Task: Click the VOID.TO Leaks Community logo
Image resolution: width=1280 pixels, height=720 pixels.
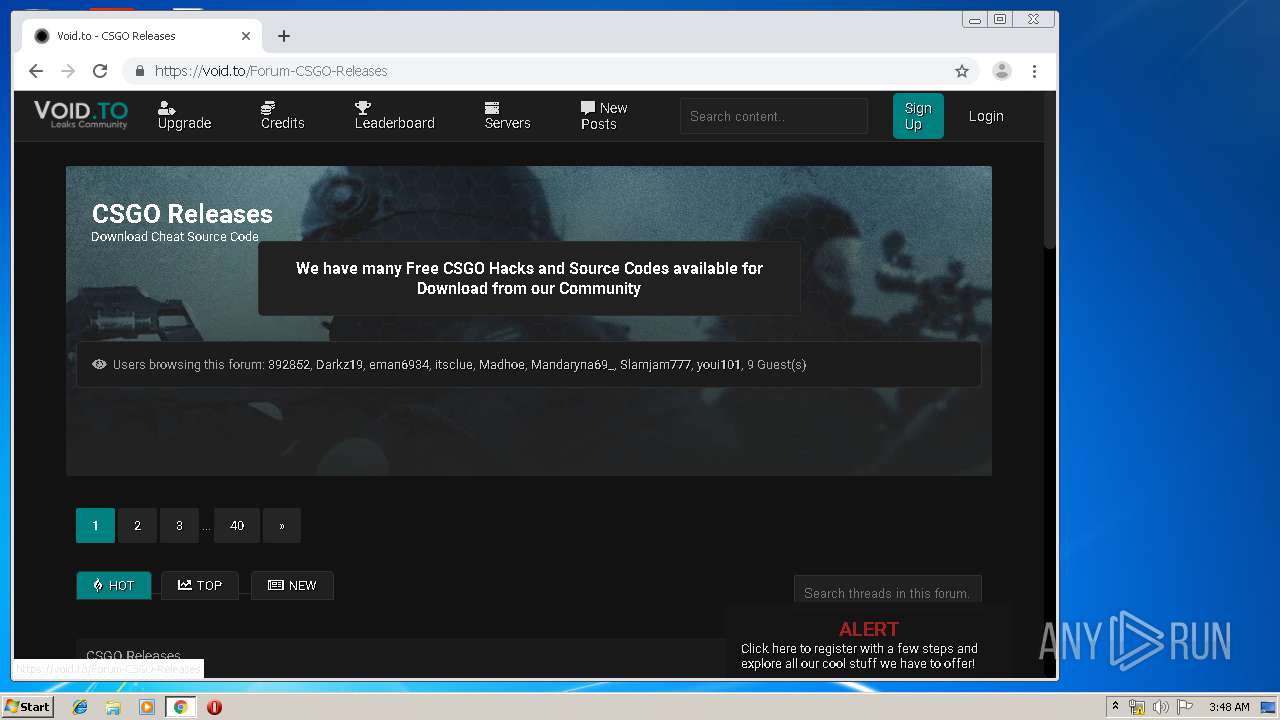Action: (x=81, y=115)
